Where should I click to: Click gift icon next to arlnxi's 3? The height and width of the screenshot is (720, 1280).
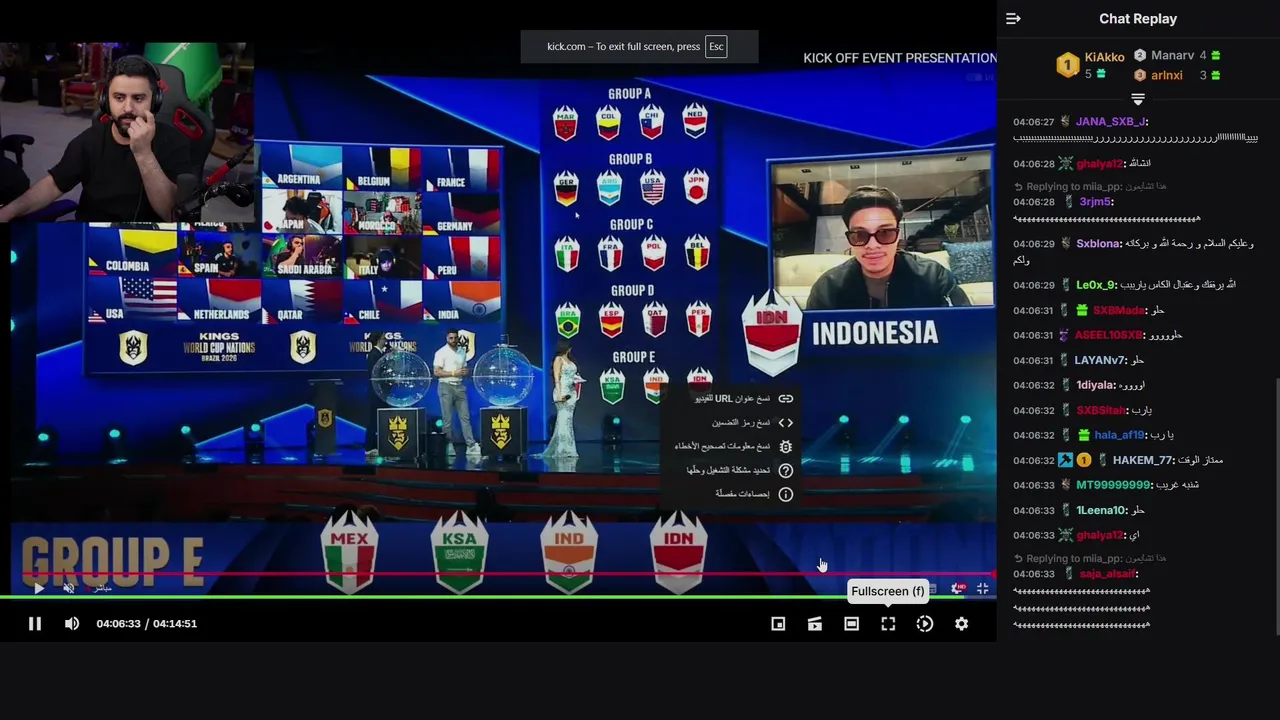point(1215,75)
